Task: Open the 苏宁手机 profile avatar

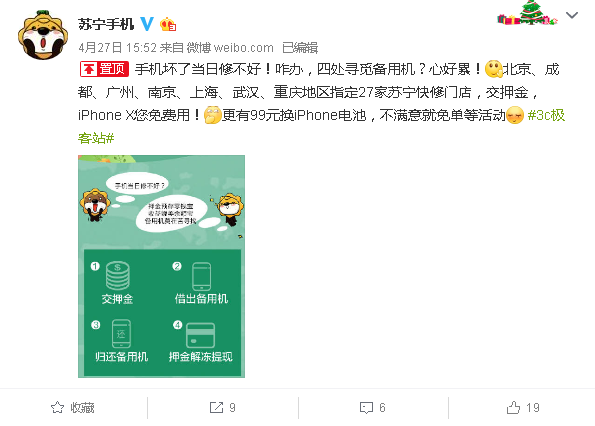Action: 43,35
